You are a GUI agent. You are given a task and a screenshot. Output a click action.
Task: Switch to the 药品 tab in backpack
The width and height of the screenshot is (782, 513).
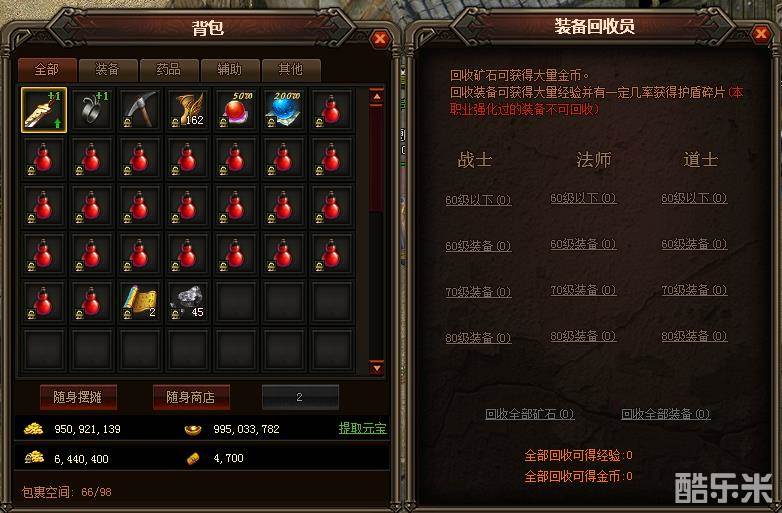pyautogui.click(x=169, y=70)
